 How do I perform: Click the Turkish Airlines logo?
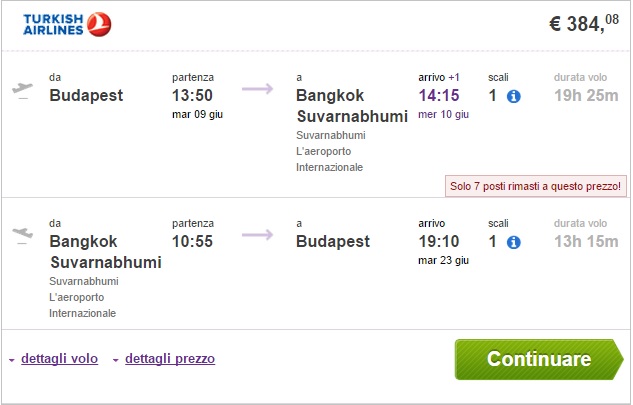pyautogui.click(x=67, y=24)
